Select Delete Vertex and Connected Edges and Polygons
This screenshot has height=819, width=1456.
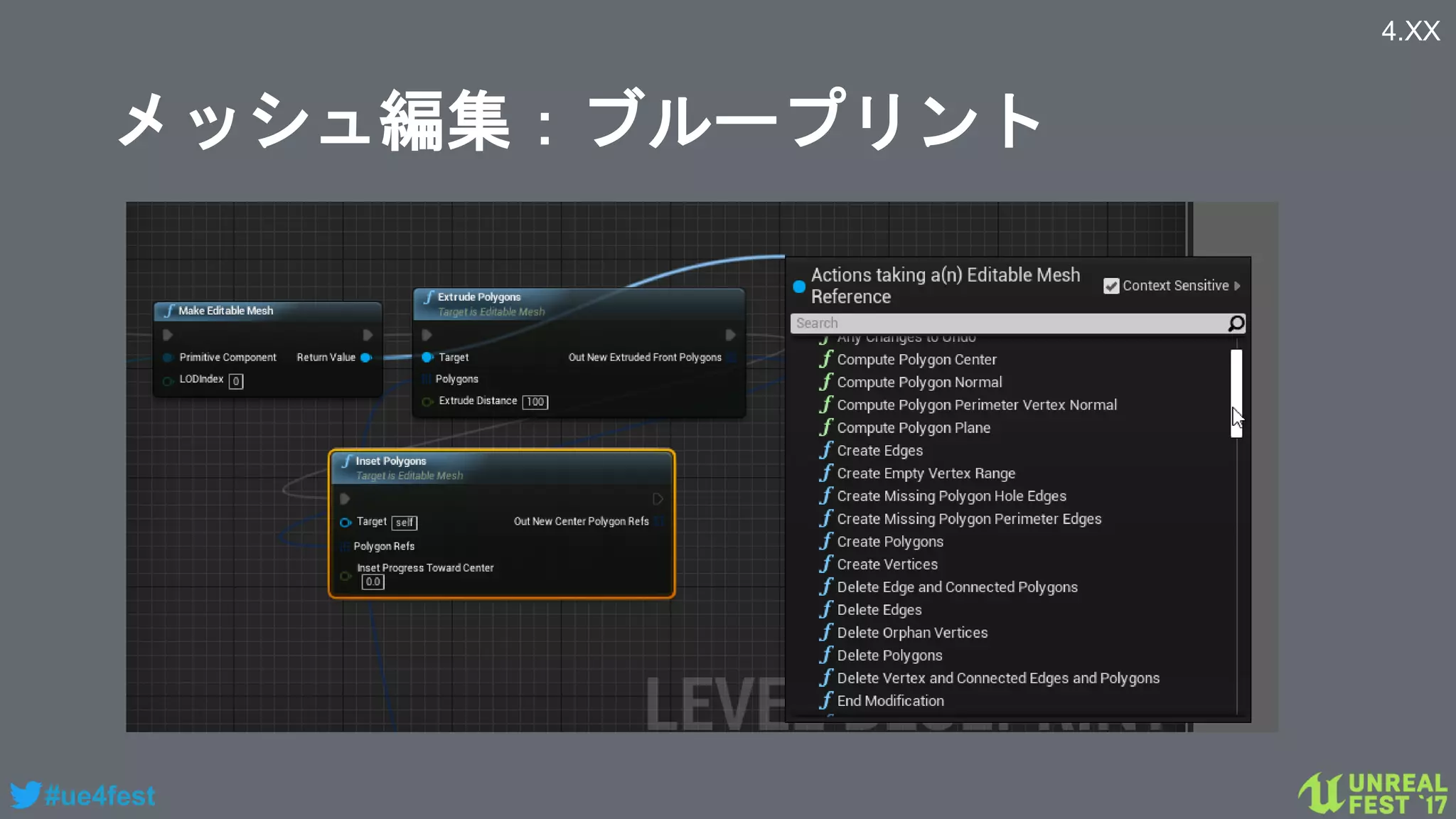[x=998, y=678]
